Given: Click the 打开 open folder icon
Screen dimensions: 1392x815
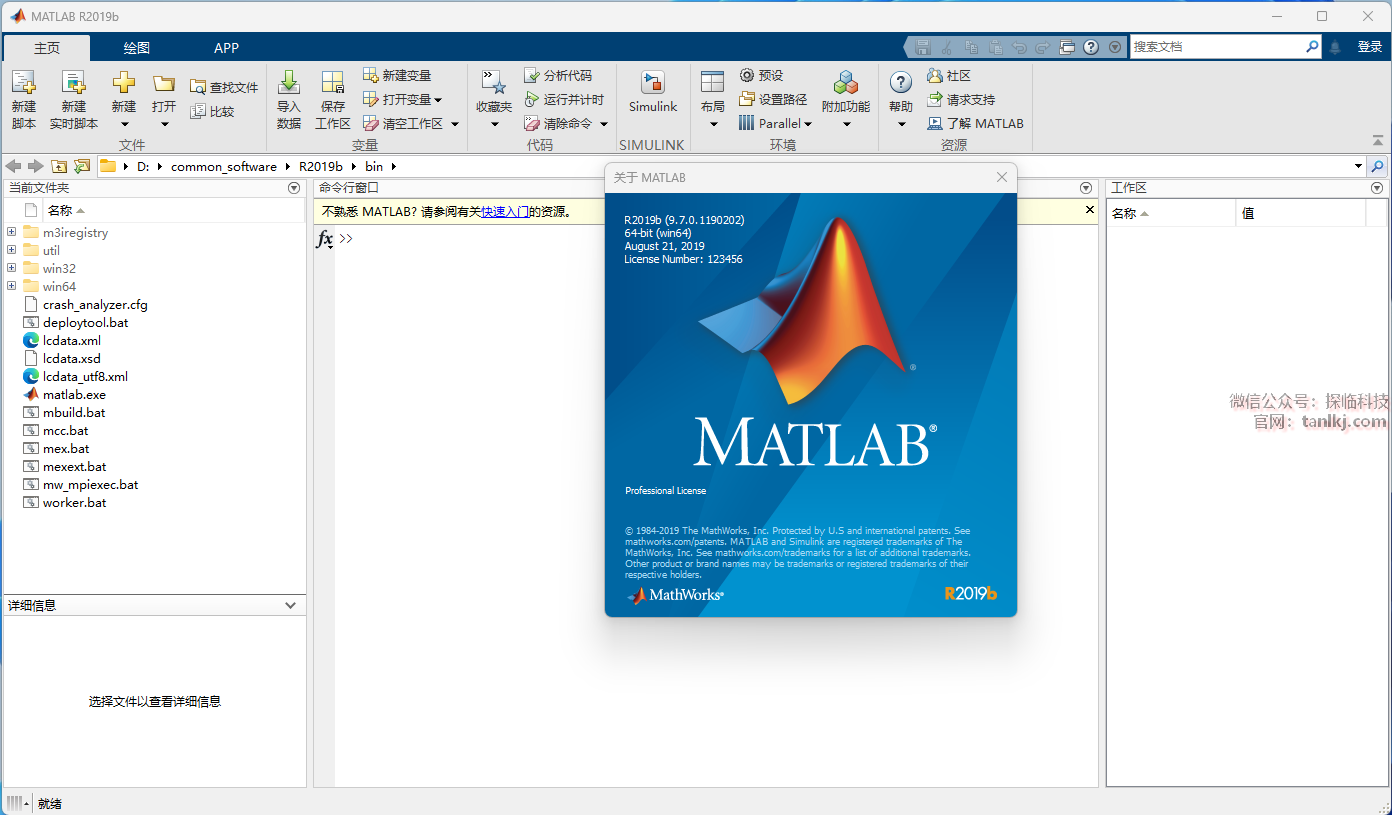Looking at the screenshot, I should (164, 84).
